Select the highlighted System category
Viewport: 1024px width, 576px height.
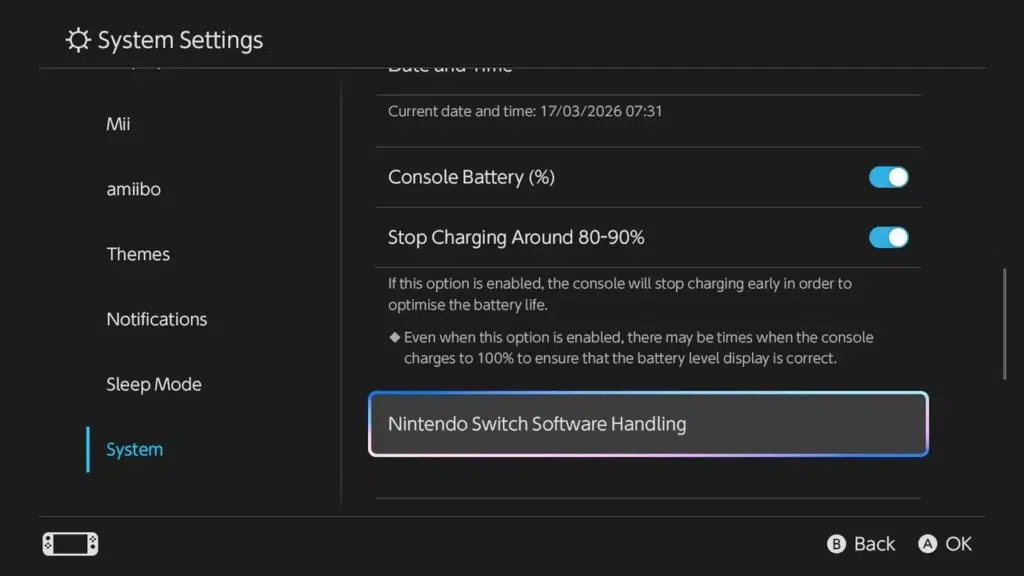134,449
